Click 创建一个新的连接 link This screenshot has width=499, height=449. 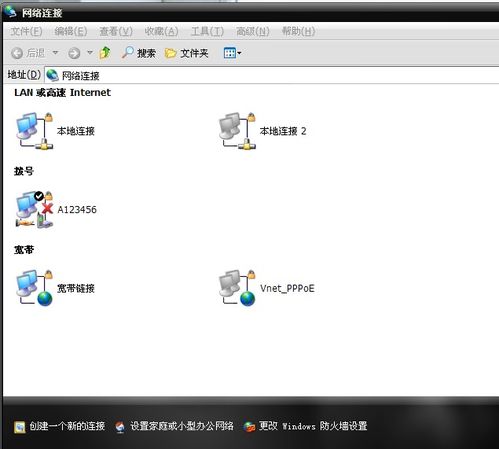pos(67,426)
